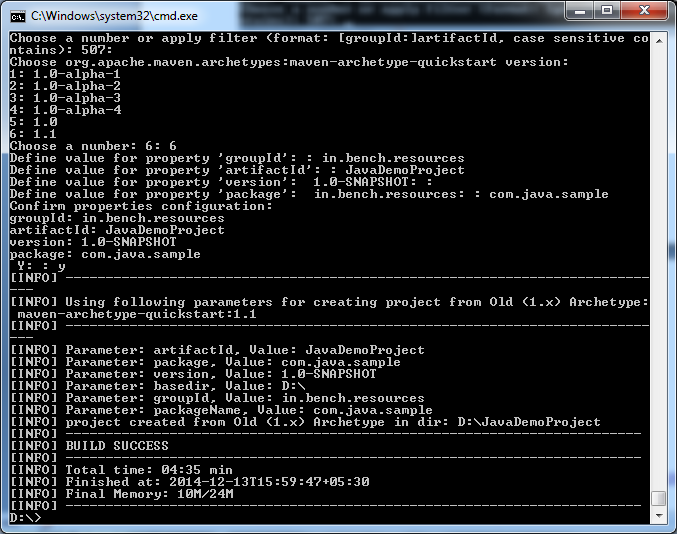This screenshot has width=677, height=534.
Task: Click 'Total time: 04:35 min' line
Action: click(121, 470)
